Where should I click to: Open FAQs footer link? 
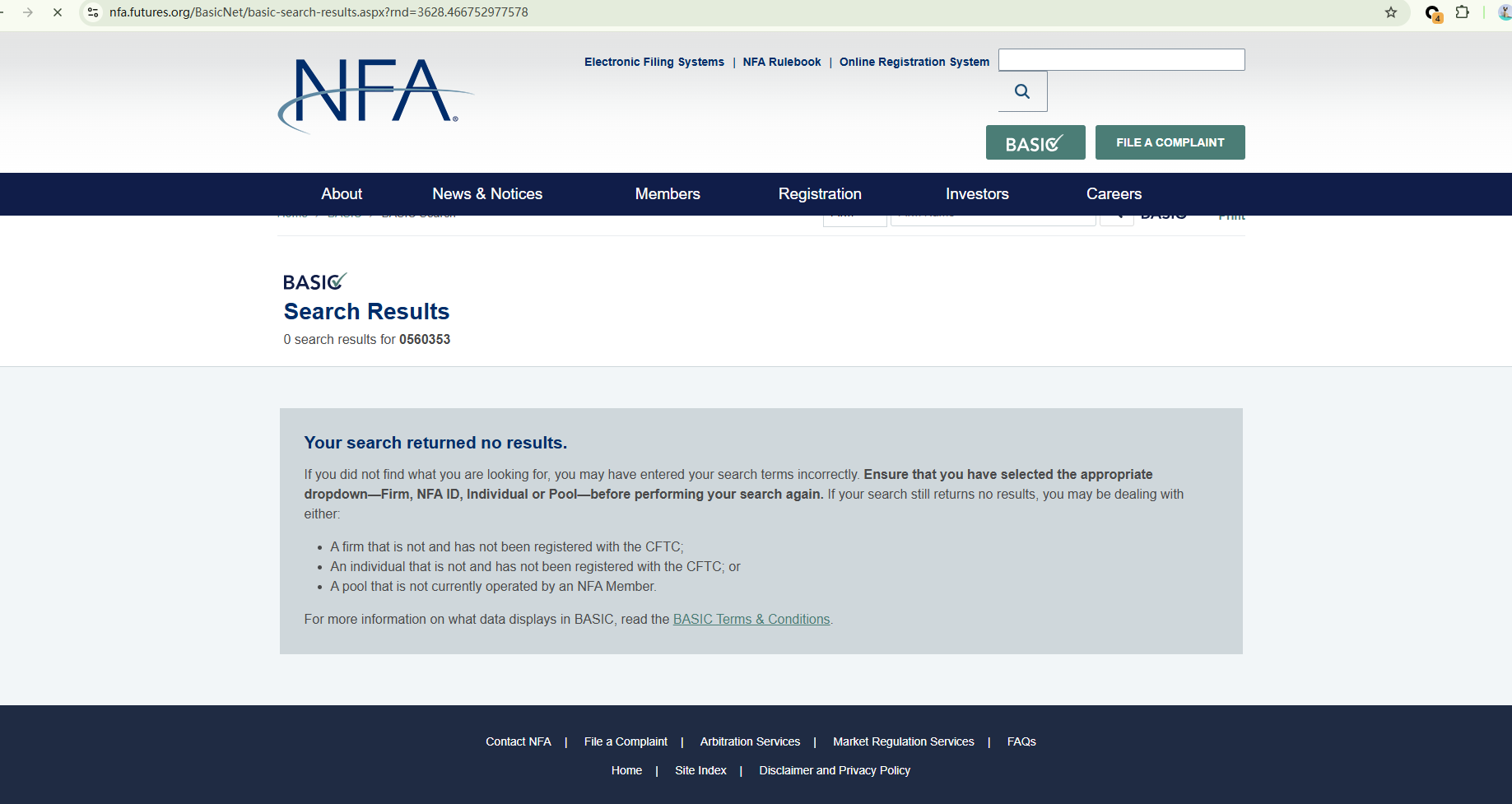(1021, 741)
